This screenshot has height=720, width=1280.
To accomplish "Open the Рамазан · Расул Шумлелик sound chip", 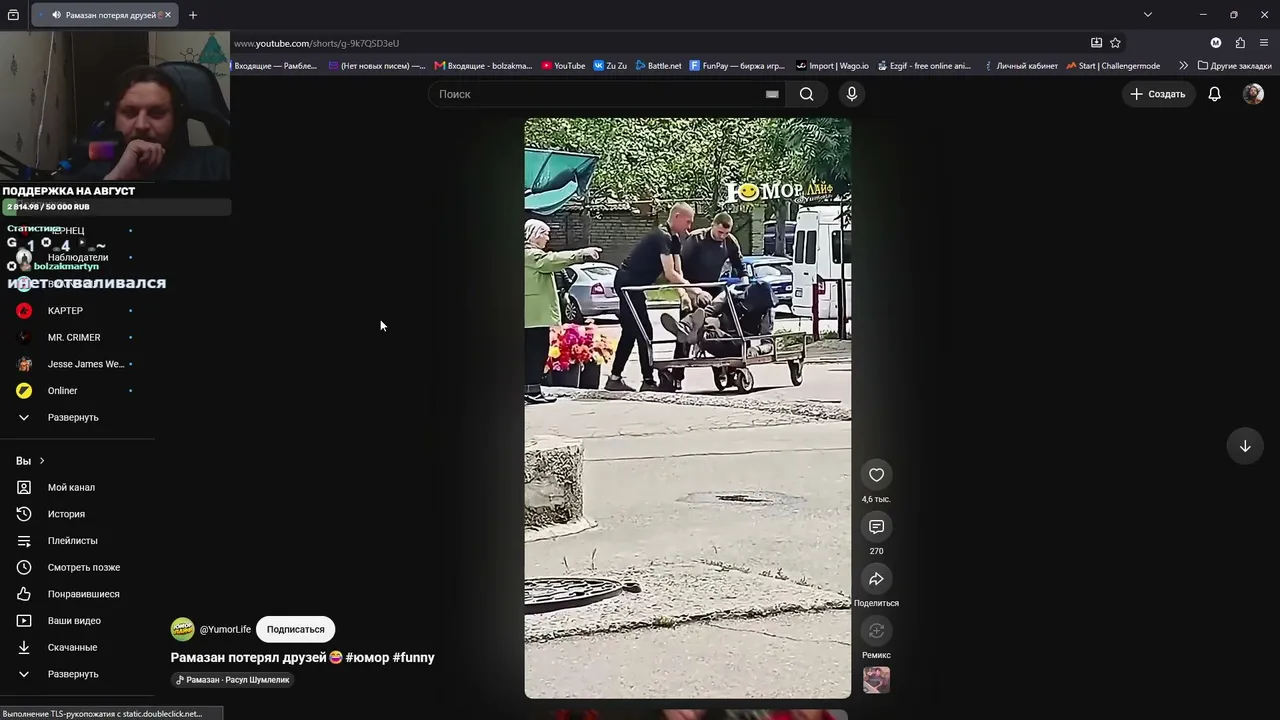I will [233, 680].
